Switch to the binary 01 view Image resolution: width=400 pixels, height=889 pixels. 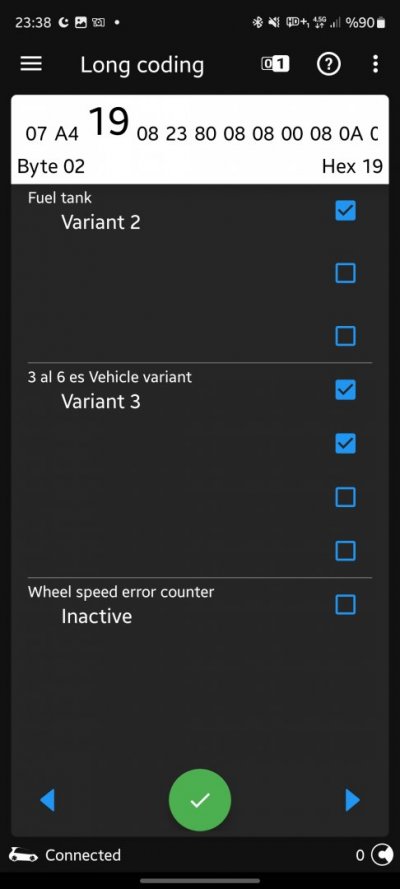(x=275, y=65)
